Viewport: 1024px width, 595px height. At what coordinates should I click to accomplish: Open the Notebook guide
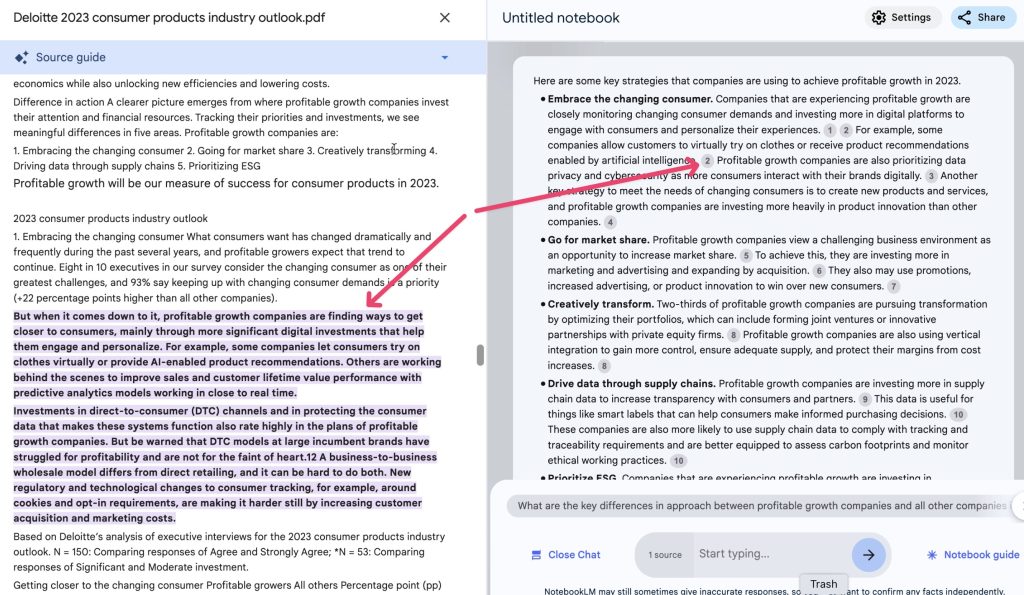click(x=972, y=555)
